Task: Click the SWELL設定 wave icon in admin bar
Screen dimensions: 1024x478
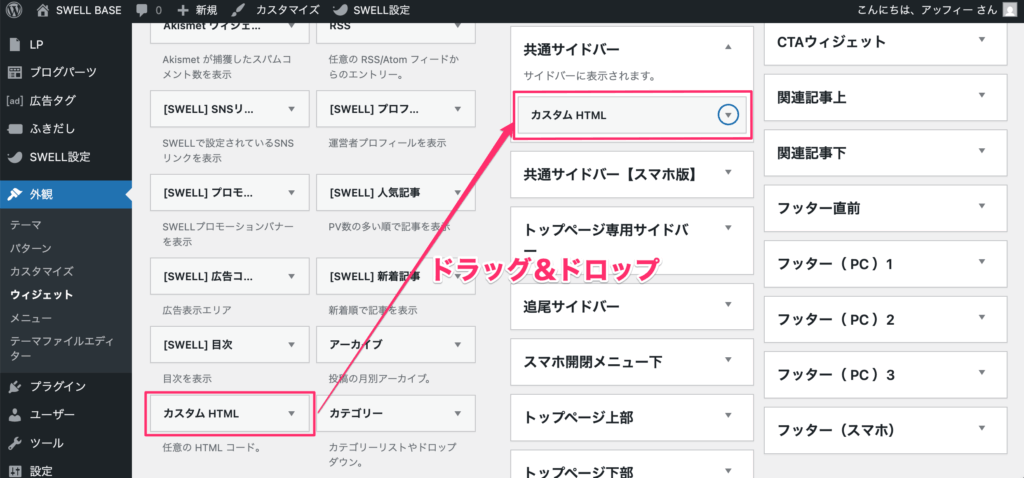Action: click(340, 10)
